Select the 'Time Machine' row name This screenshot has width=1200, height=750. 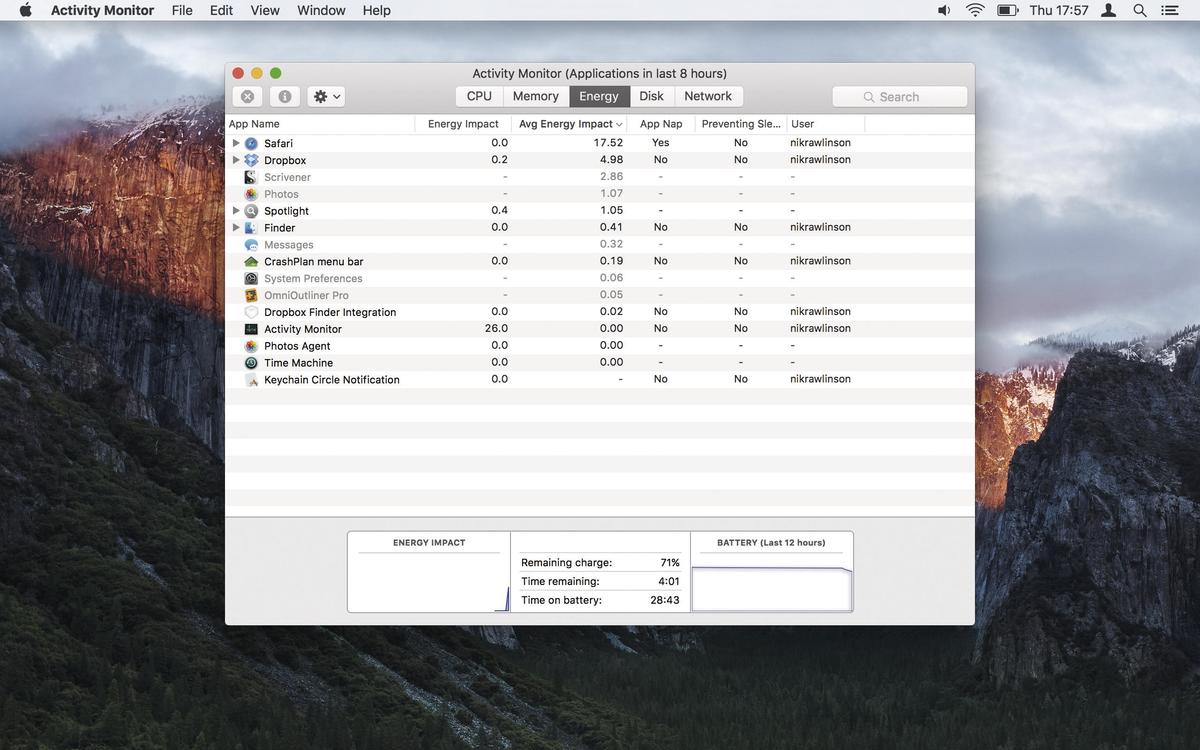point(298,363)
